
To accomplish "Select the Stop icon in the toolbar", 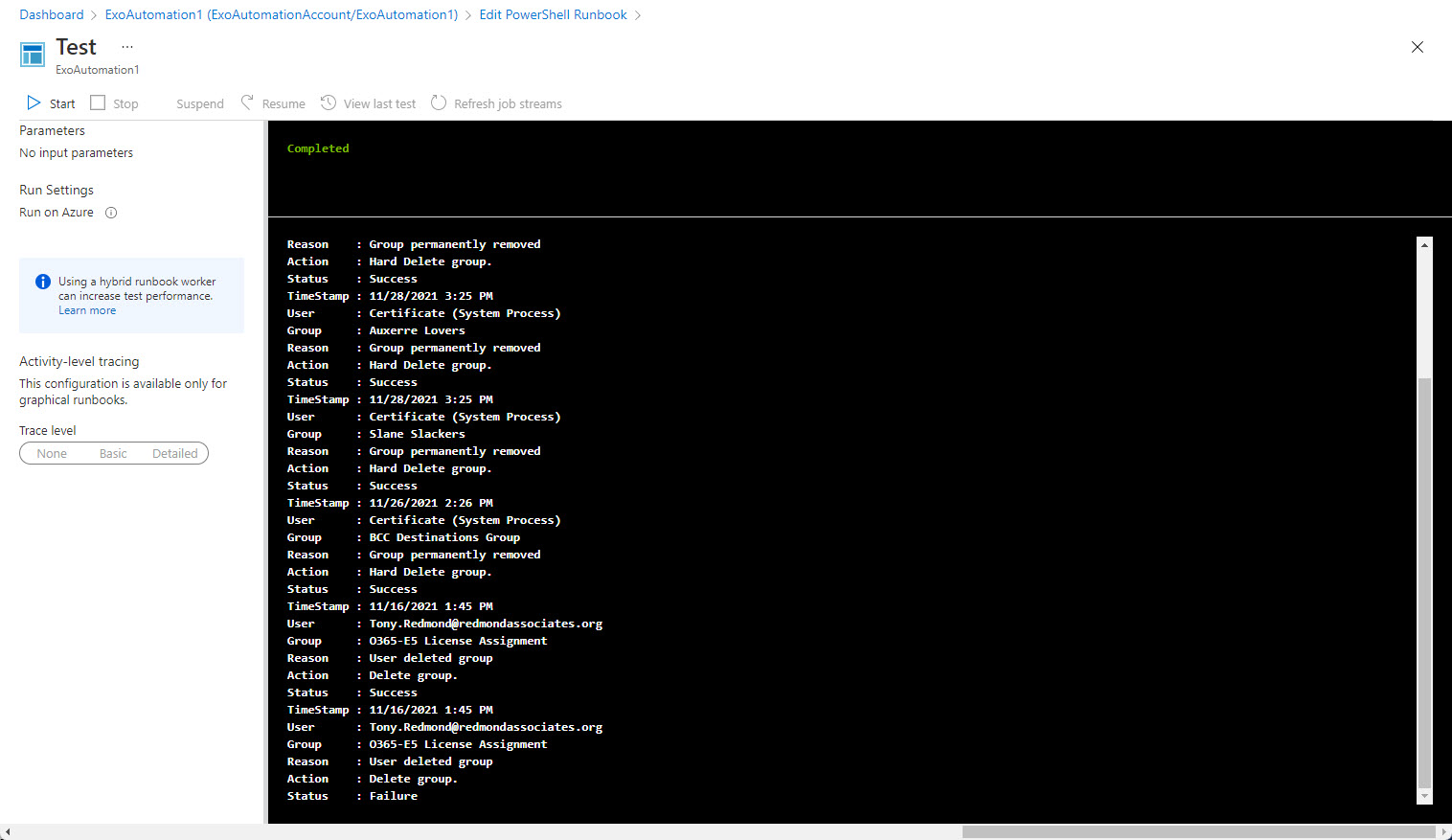I will pos(98,102).
